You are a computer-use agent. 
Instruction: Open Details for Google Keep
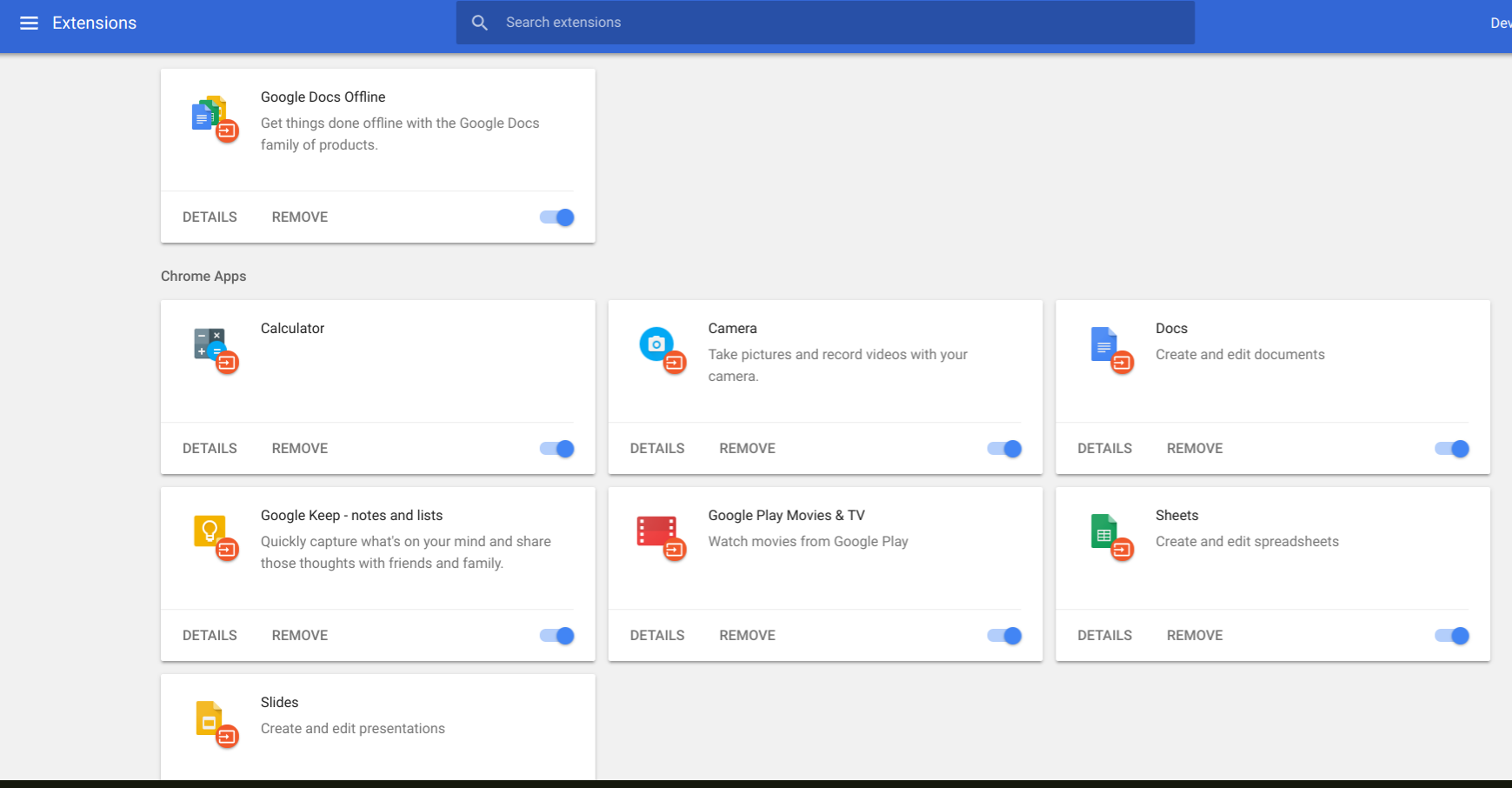(210, 636)
